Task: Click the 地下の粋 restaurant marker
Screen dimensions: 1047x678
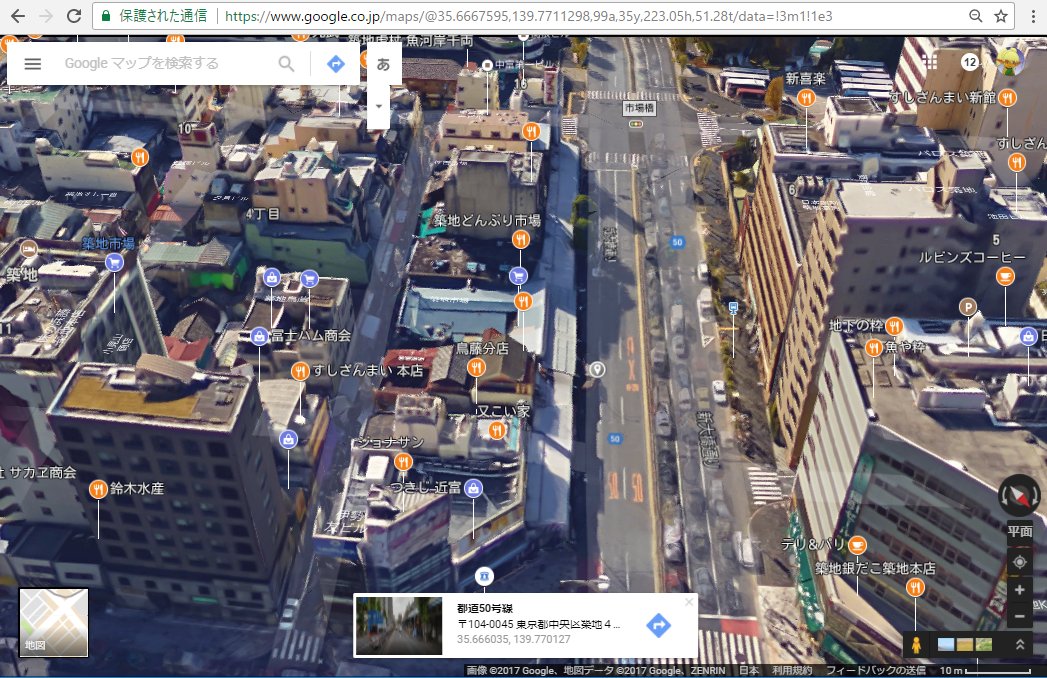Action: click(894, 326)
